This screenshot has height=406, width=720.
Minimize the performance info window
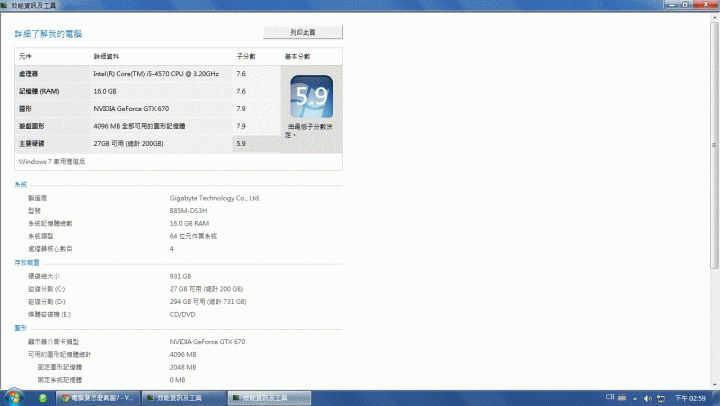point(671,5)
